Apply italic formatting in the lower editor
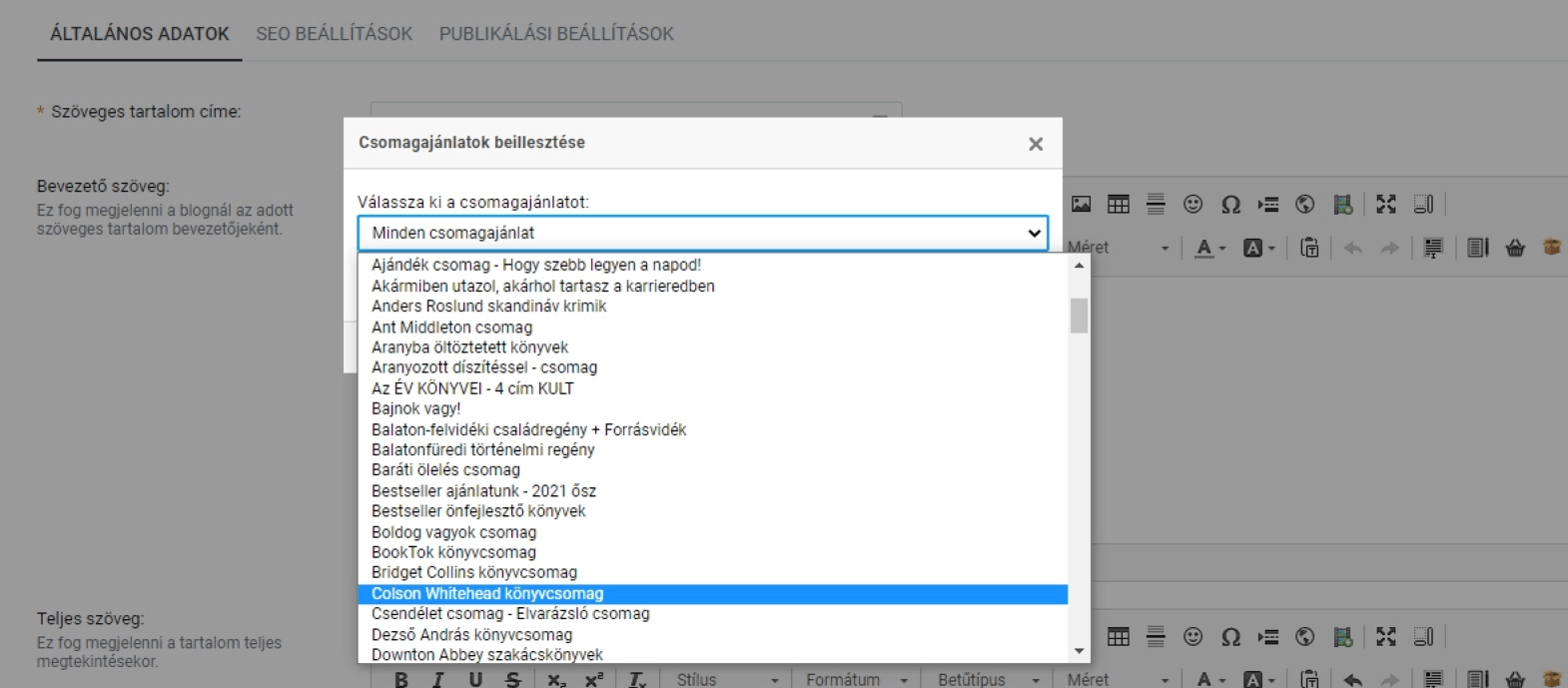This screenshot has width=1568, height=688. (437, 679)
